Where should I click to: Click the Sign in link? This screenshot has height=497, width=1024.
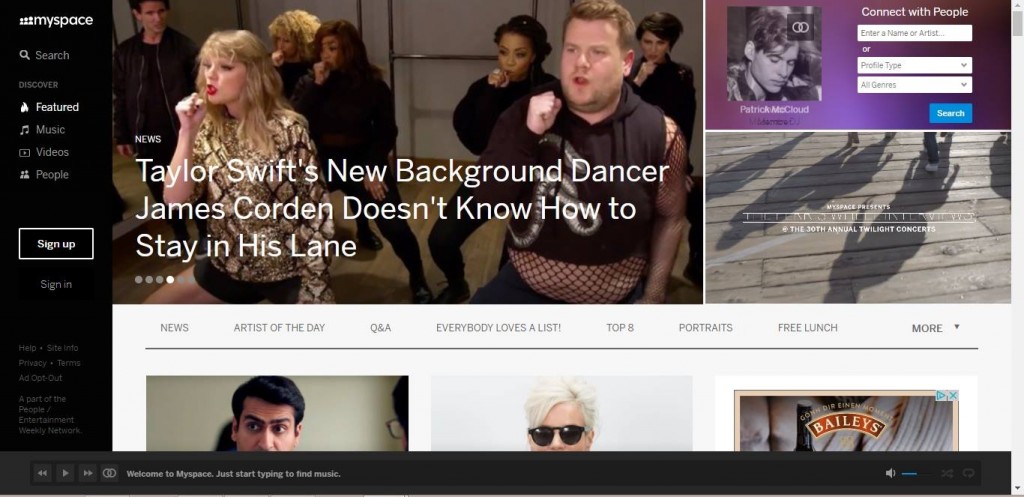56,284
